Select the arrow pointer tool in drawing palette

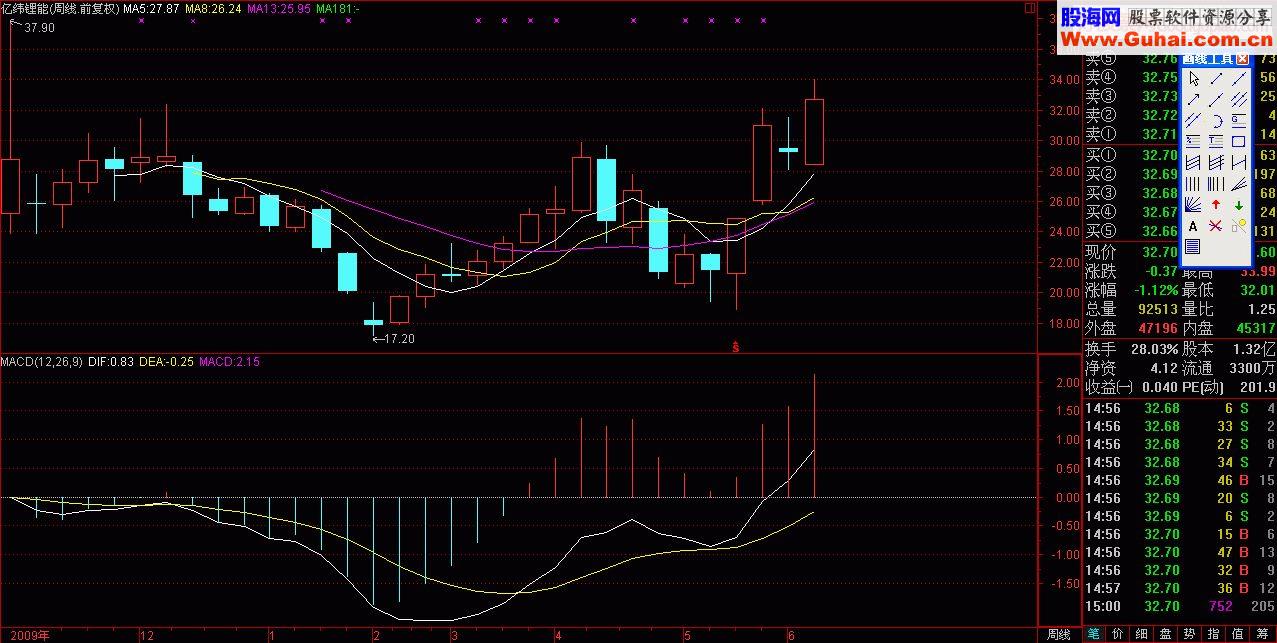1193,79
